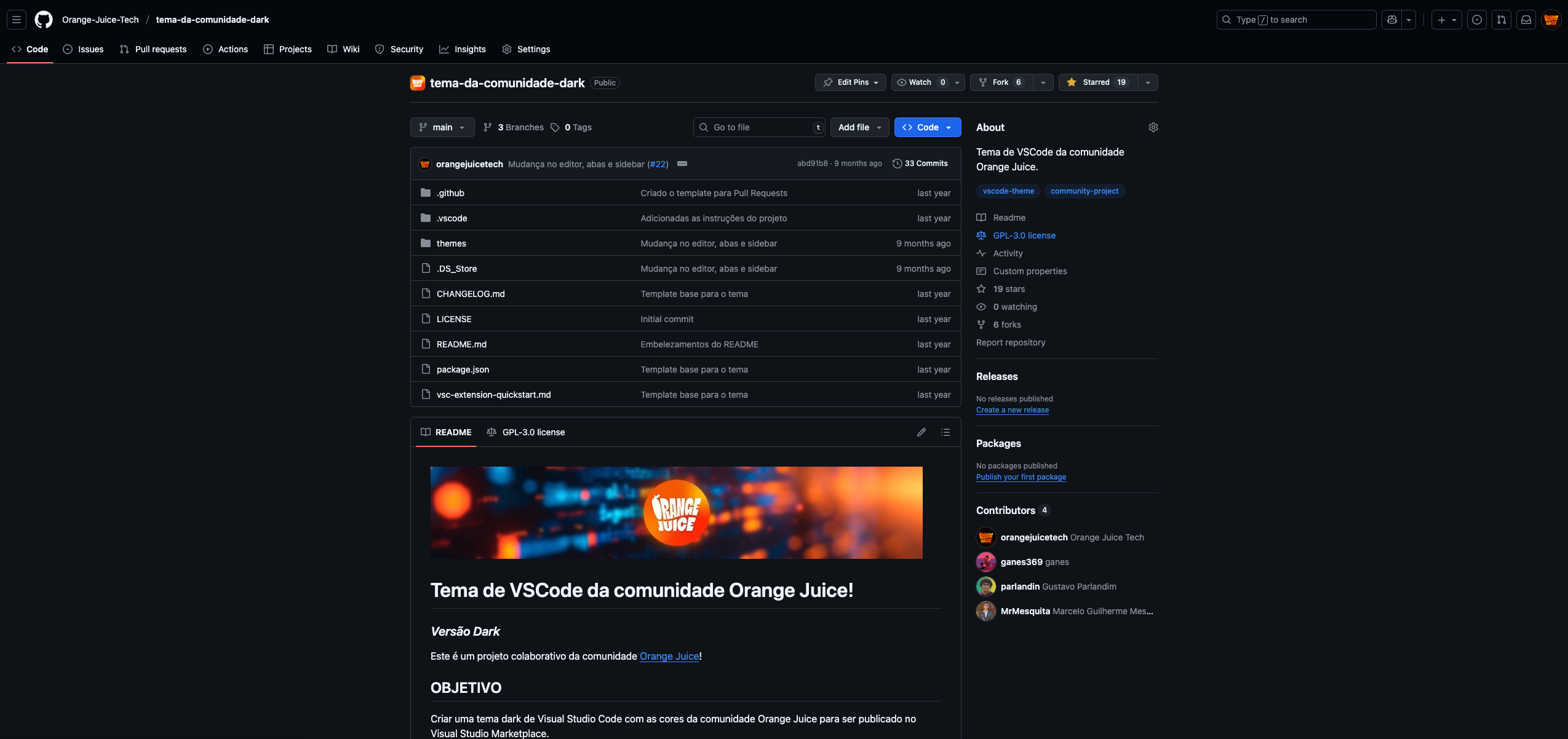
Task: Focus the Go to file search field
Action: (759, 127)
